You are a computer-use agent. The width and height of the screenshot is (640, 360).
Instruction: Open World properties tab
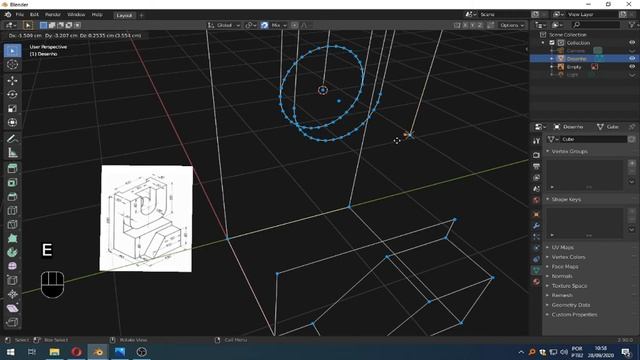536,200
